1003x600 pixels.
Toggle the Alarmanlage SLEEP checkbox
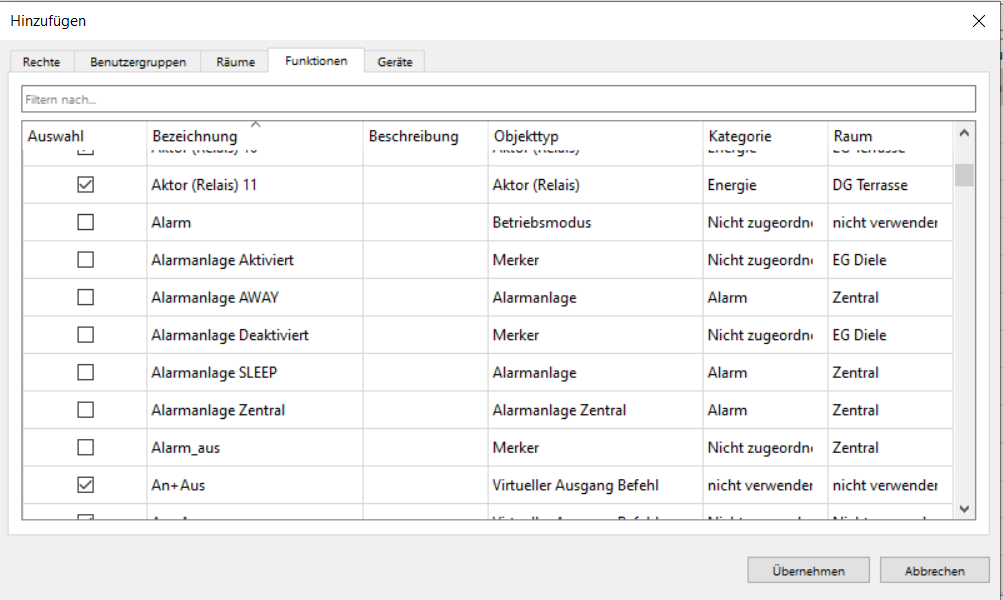[86, 372]
